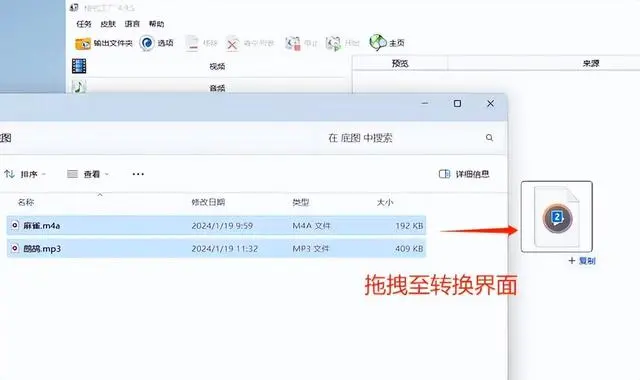Viewport: 640px width, 380px height.
Task: Click the audio file icon of the .mp3 file
Action: pyautogui.click(x=15, y=248)
